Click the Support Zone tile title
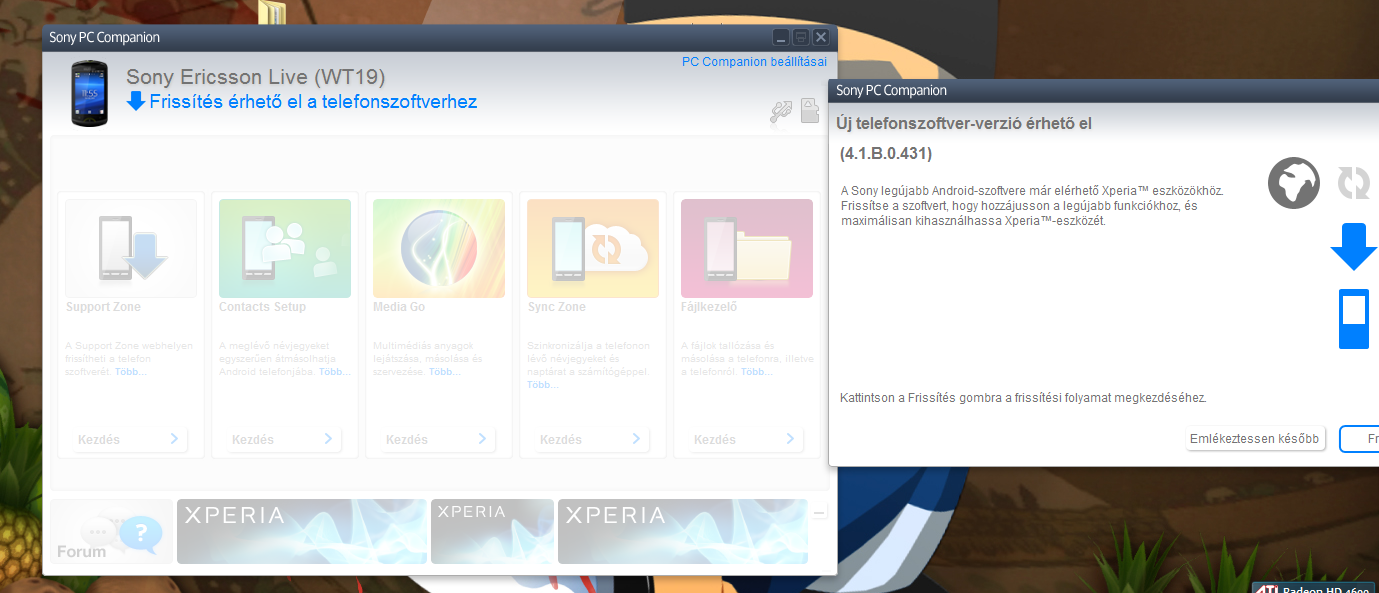This screenshot has width=1379, height=593. (x=103, y=307)
